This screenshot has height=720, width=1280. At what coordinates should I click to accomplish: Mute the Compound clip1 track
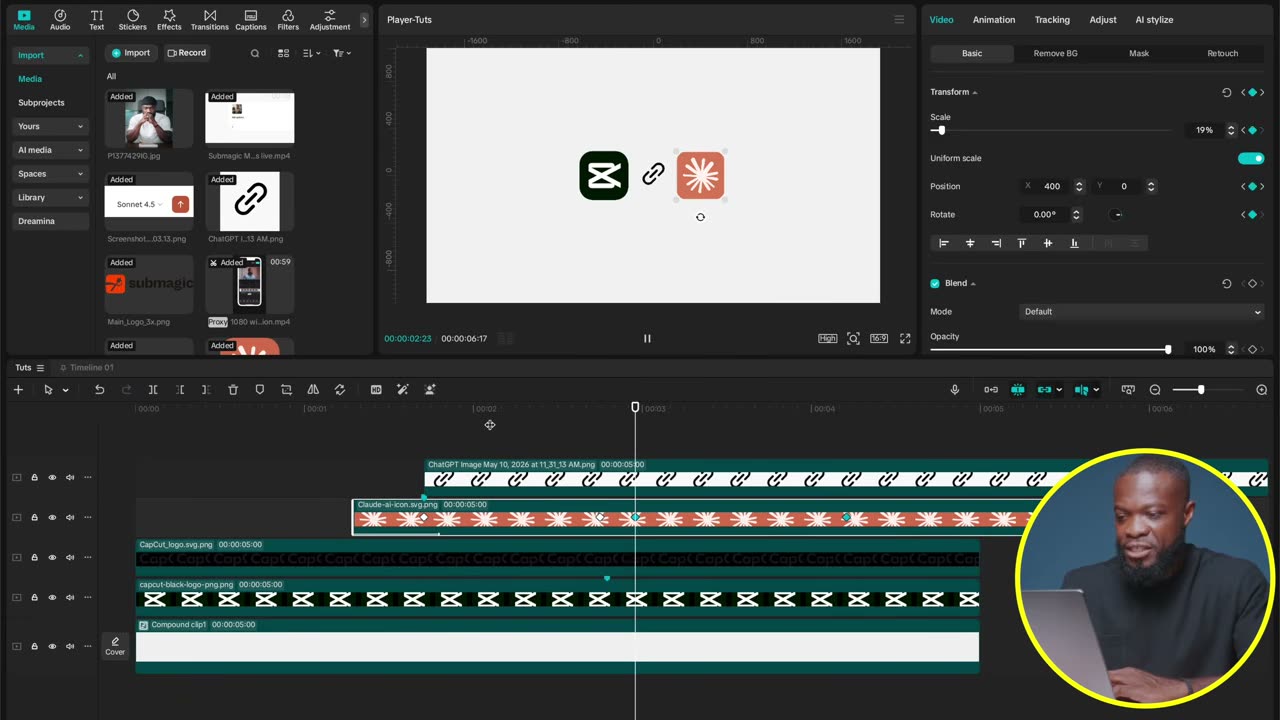tap(70, 646)
